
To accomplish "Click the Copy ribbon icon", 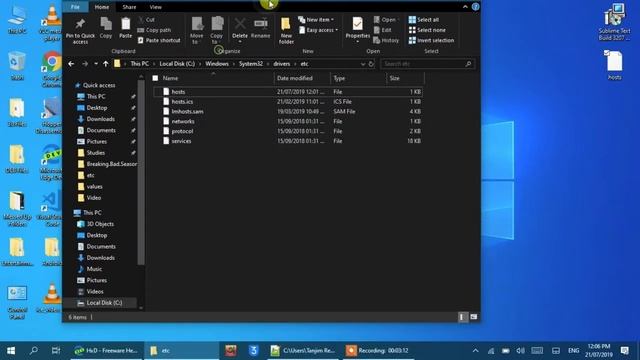I will 106,28.
